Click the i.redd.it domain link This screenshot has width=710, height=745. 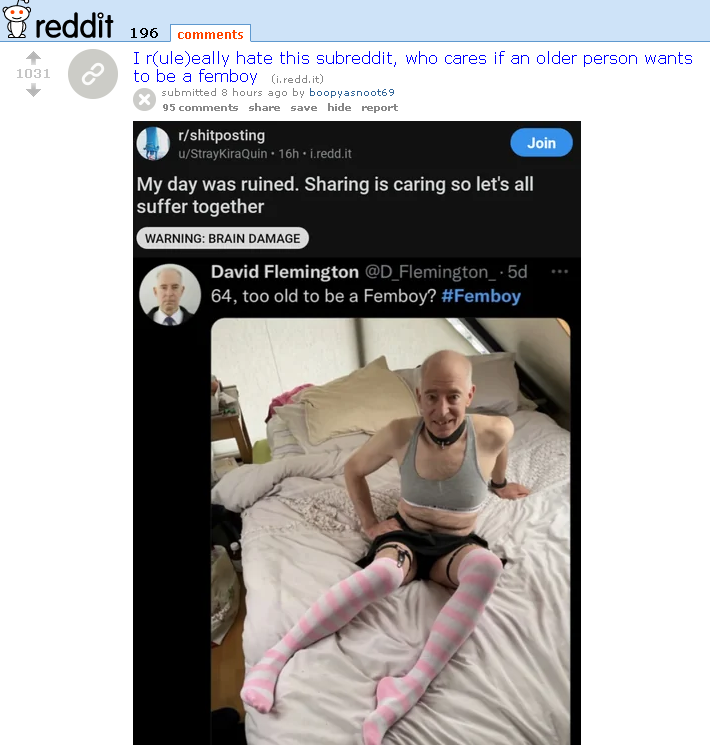pos(297,79)
